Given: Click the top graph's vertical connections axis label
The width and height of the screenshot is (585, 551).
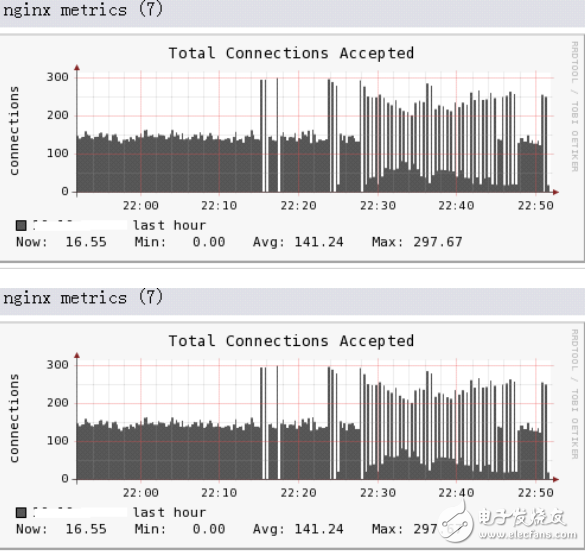Looking at the screenshot, I should click(14, 131).
